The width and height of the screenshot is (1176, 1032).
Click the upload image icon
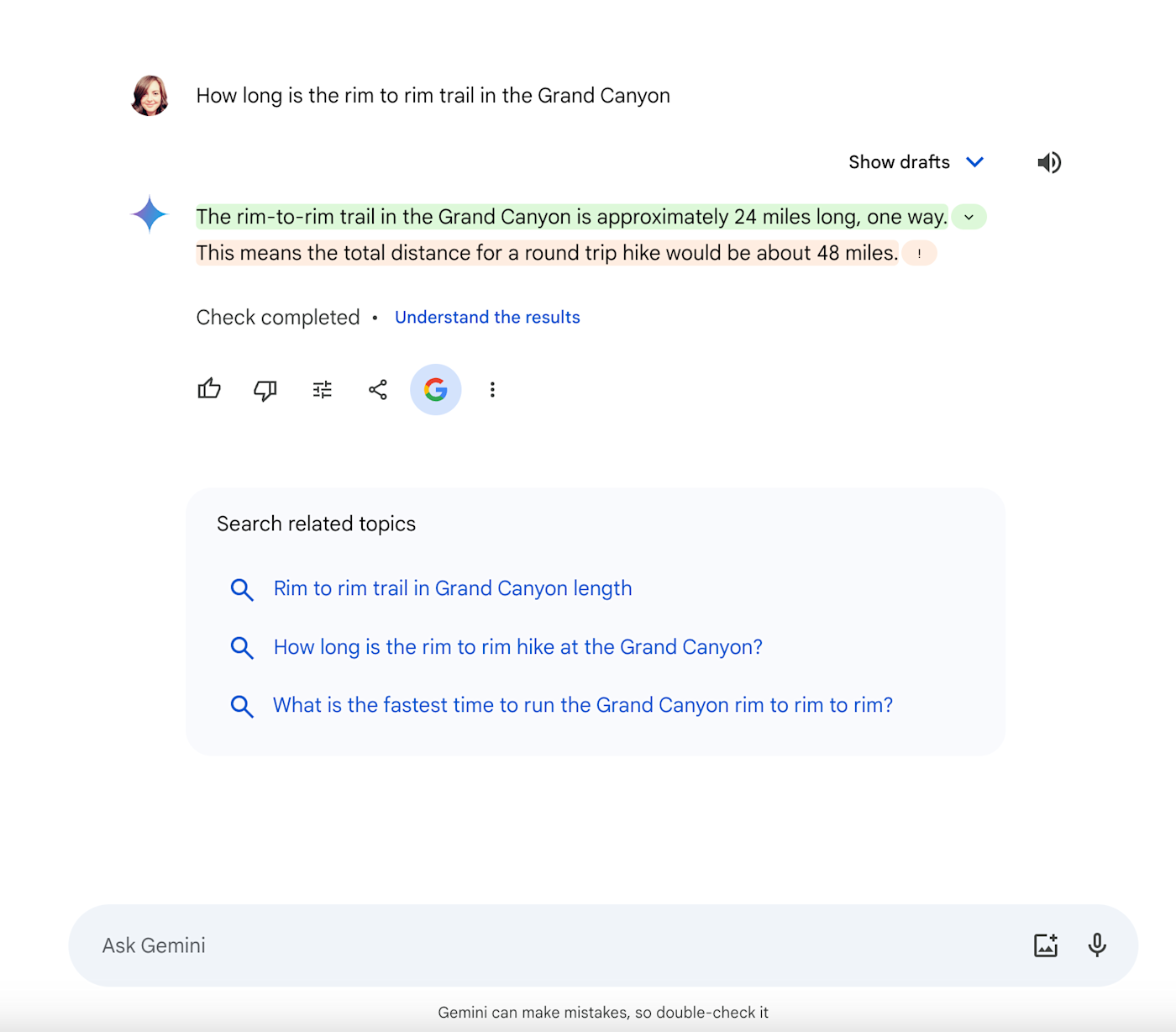click(1046, 945)
